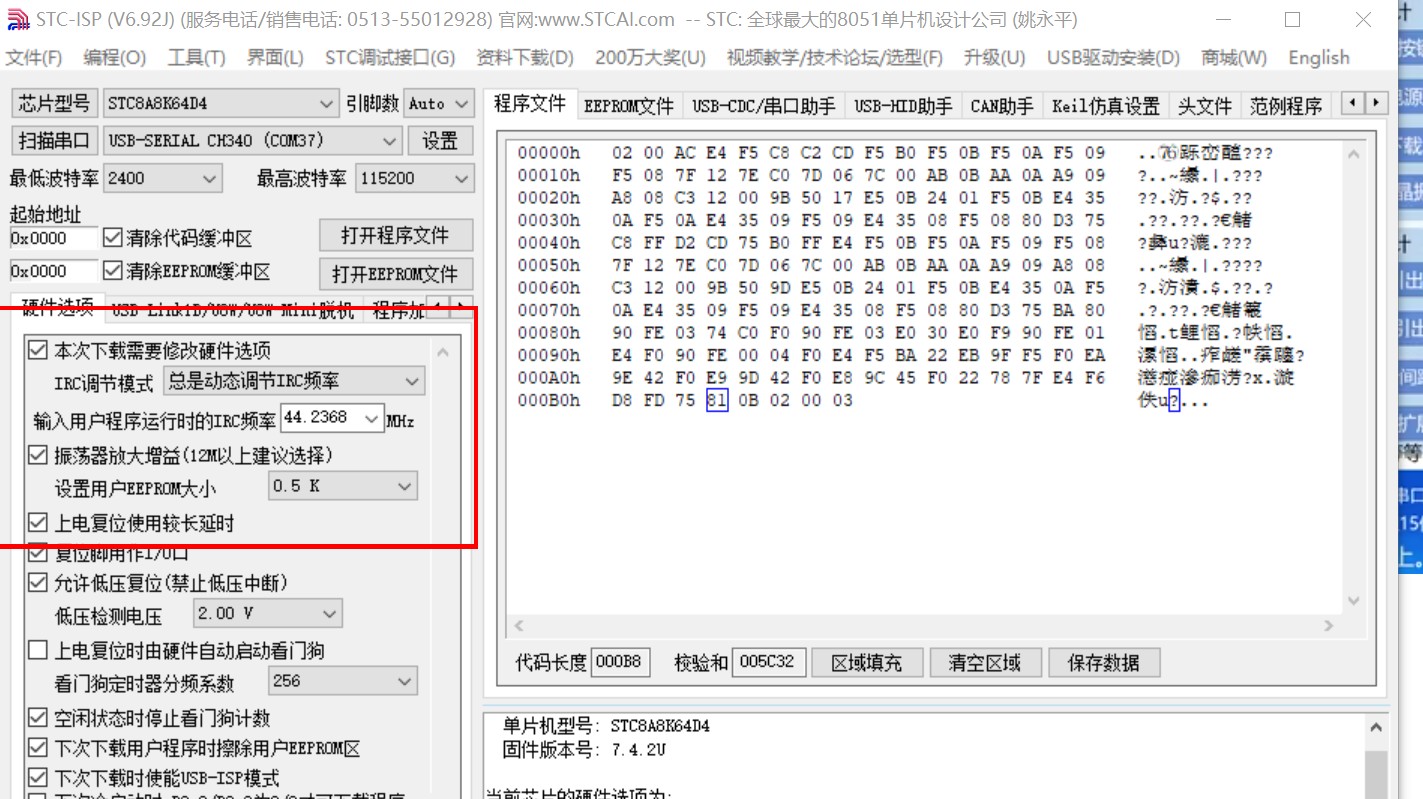
Task: Click the STC-ISP application icon in title bar
Action: point(17,20)
